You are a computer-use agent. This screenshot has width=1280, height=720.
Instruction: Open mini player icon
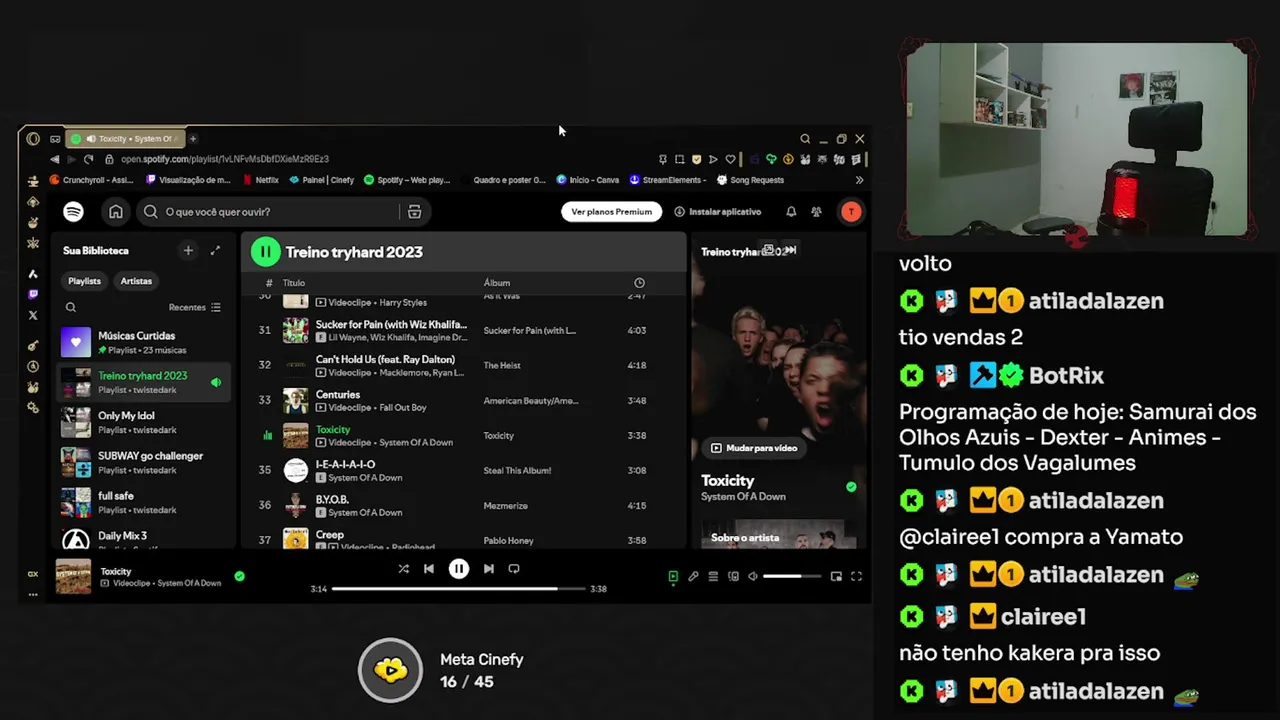(x=836, y=577)
